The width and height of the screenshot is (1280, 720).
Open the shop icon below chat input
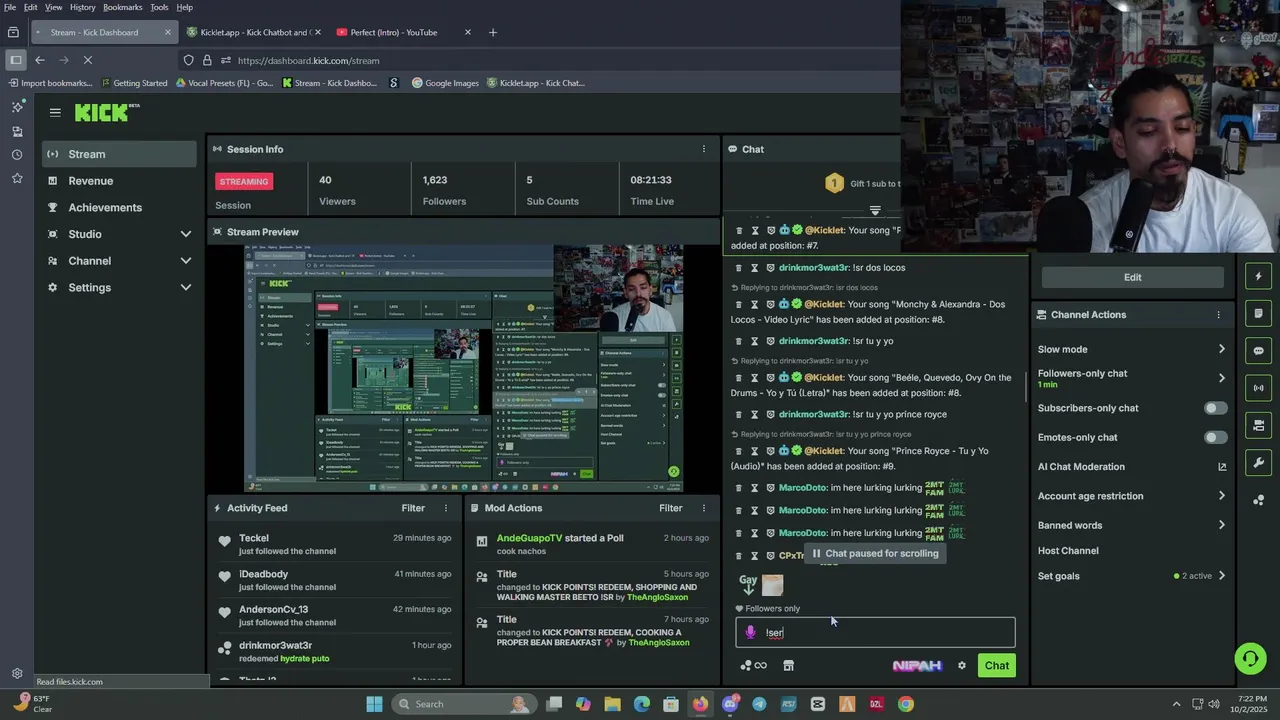pos(788,666)
